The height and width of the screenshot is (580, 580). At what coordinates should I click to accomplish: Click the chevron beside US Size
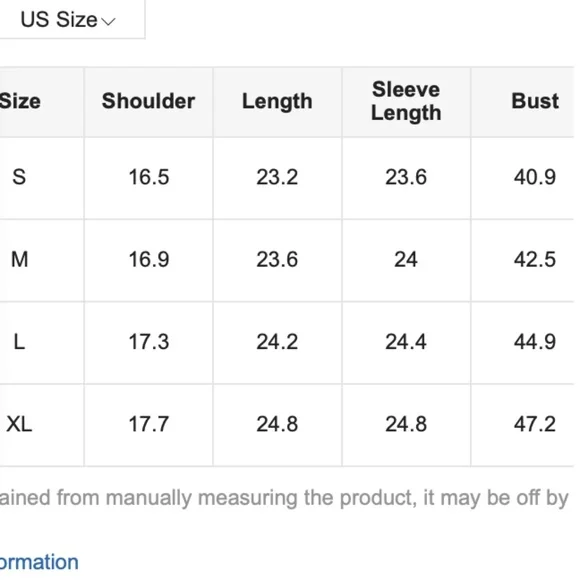pyautogui.click(x=108, y=22)
